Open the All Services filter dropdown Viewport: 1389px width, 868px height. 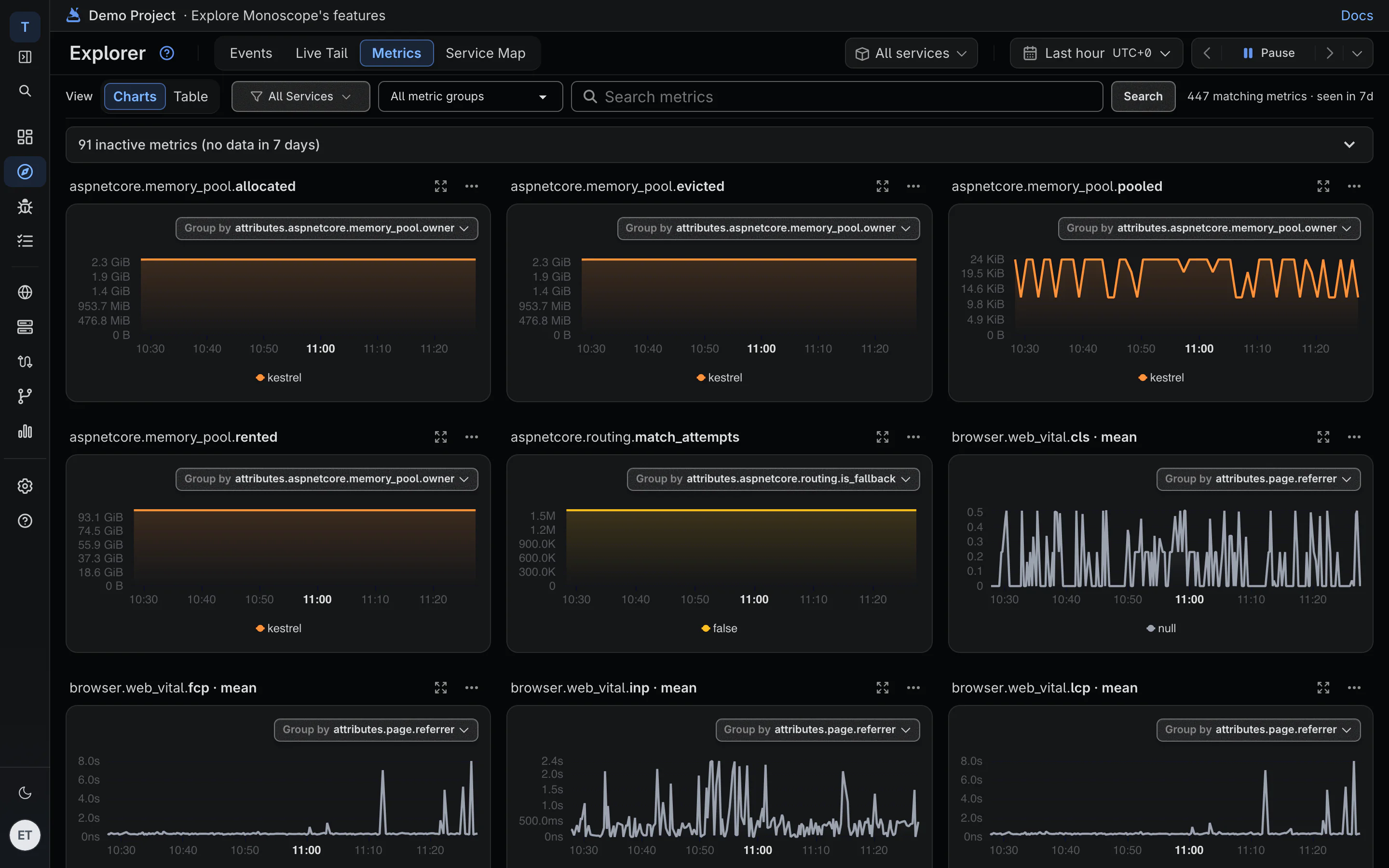[x=301, y=96]
